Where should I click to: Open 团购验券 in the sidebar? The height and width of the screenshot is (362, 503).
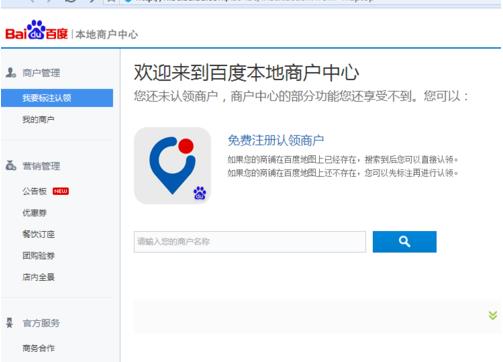(x=38, y=256)
